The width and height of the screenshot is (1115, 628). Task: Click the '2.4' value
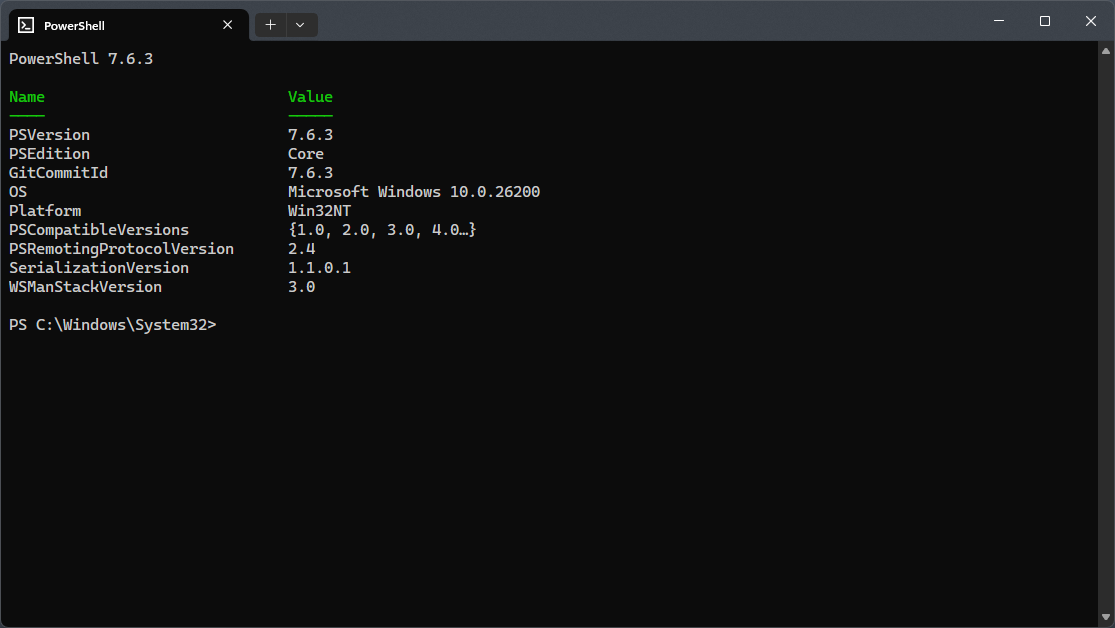[302, 249]
